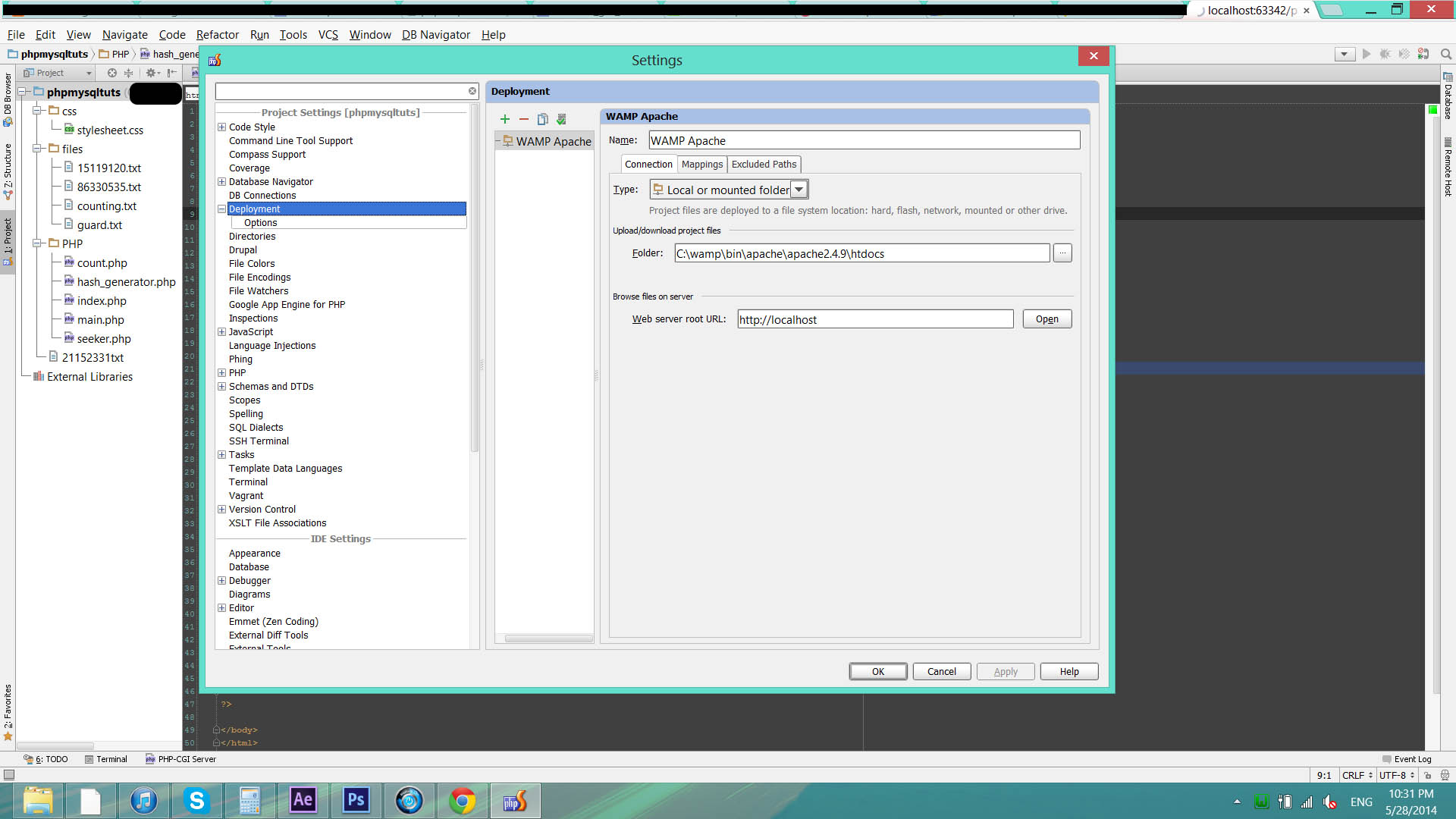Viewport: 1456px width, 819px height.
Task: Click Open next to web server URL
Action: point(1047,319)
